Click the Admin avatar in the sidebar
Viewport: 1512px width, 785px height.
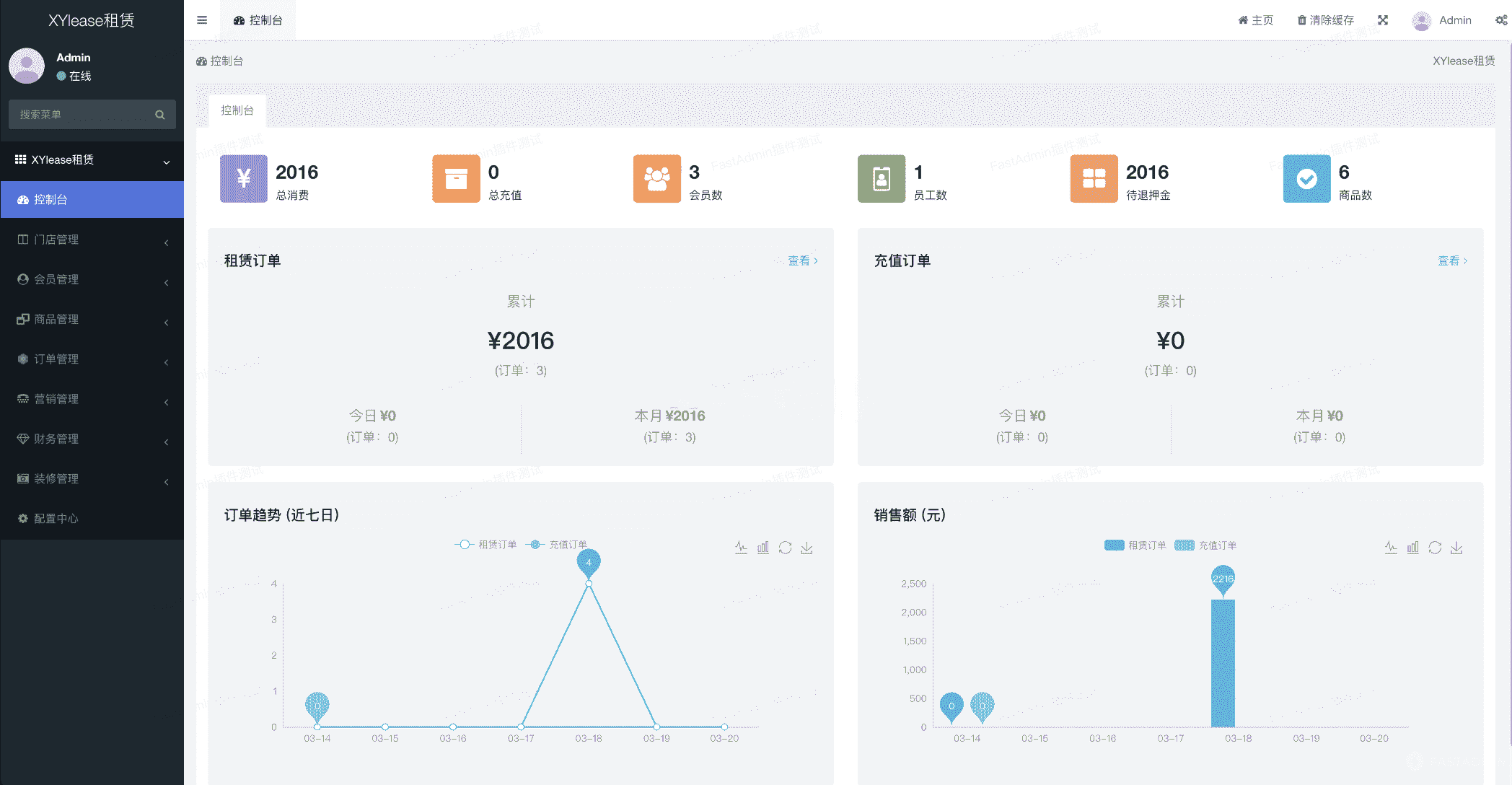27,66
